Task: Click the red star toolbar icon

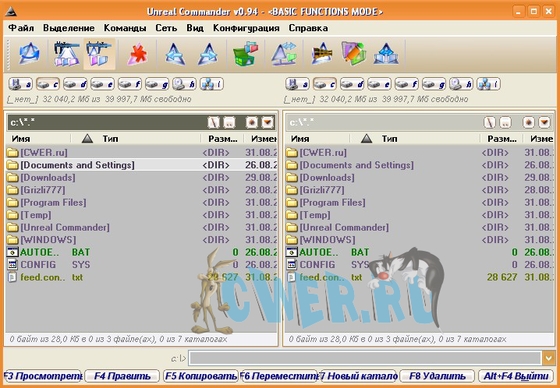Action: tap(137, 55)
